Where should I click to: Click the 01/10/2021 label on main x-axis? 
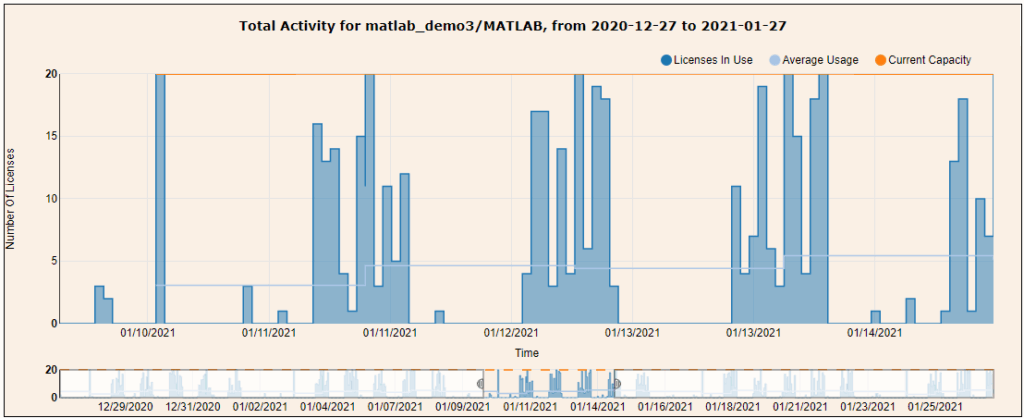click(149, 333)
